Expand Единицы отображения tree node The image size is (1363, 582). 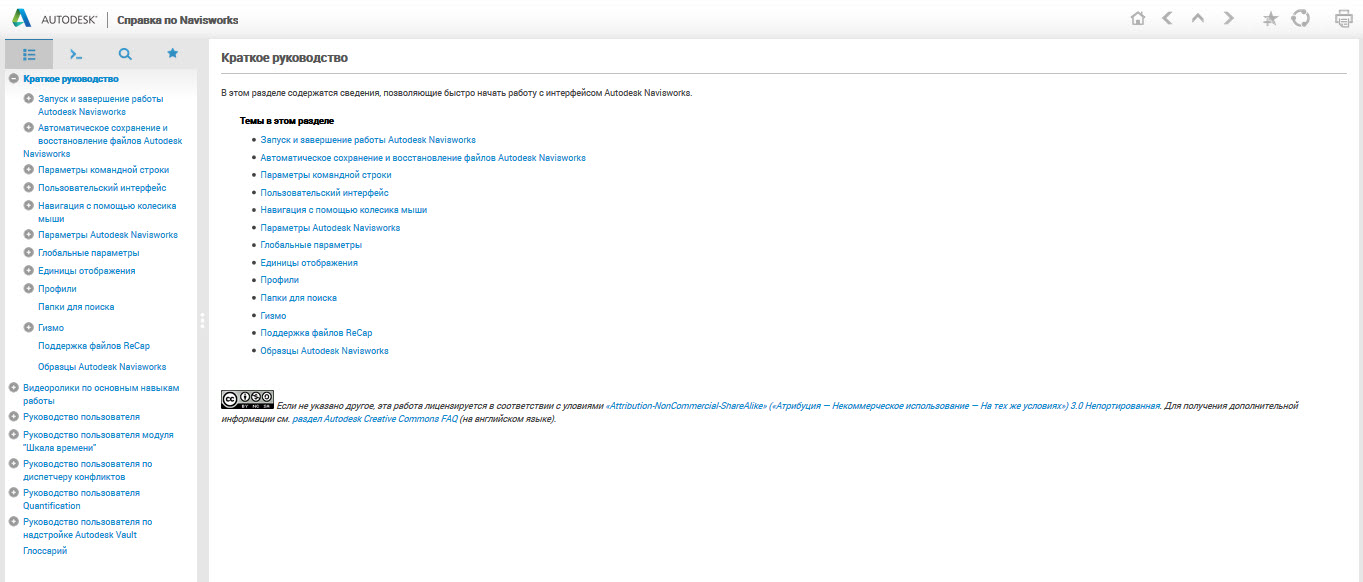point(29,270)
